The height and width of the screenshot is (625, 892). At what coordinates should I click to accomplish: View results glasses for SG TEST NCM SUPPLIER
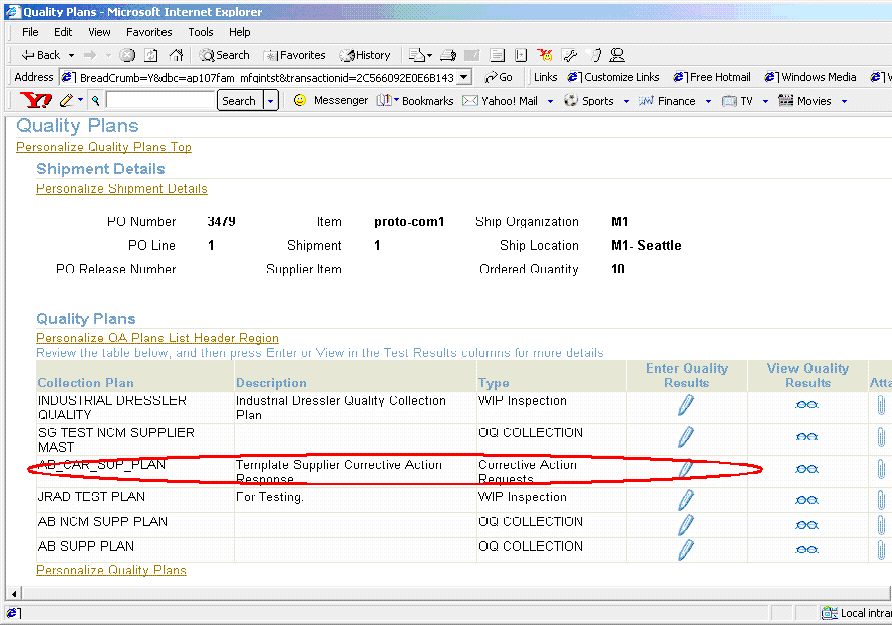pos(807,437)
